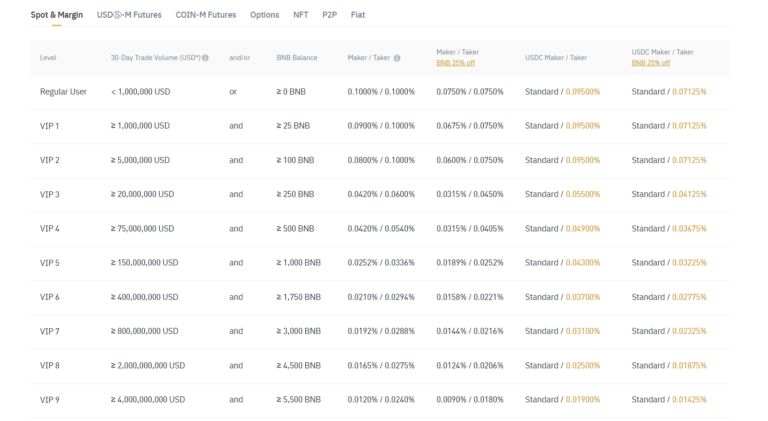Switch to Spot & Margin tab
This screenshot has width=768, height=421.
pyautogui.click(x=57, y=15)
